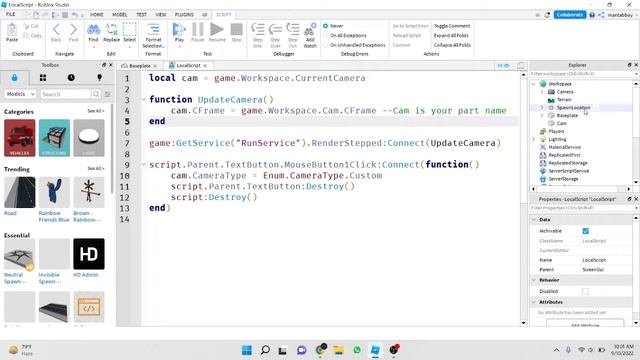Open the Toolbox Marketplace tab icon
640x360 pixels.
point(15,78)
